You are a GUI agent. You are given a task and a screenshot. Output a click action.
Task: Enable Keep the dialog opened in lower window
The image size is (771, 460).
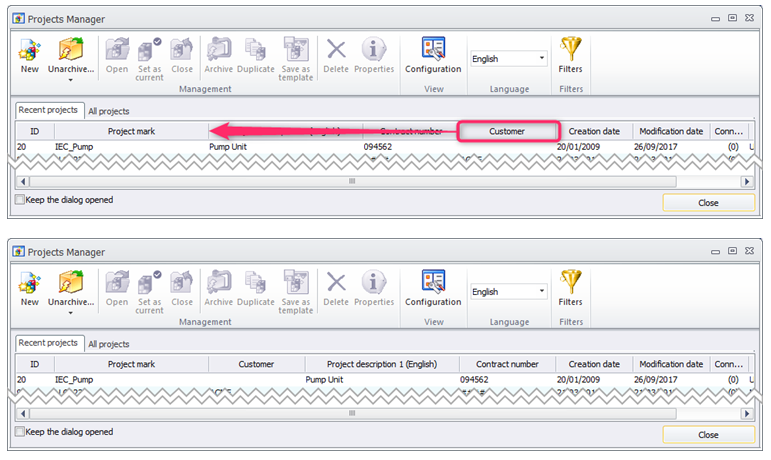(x=20, y=431)
